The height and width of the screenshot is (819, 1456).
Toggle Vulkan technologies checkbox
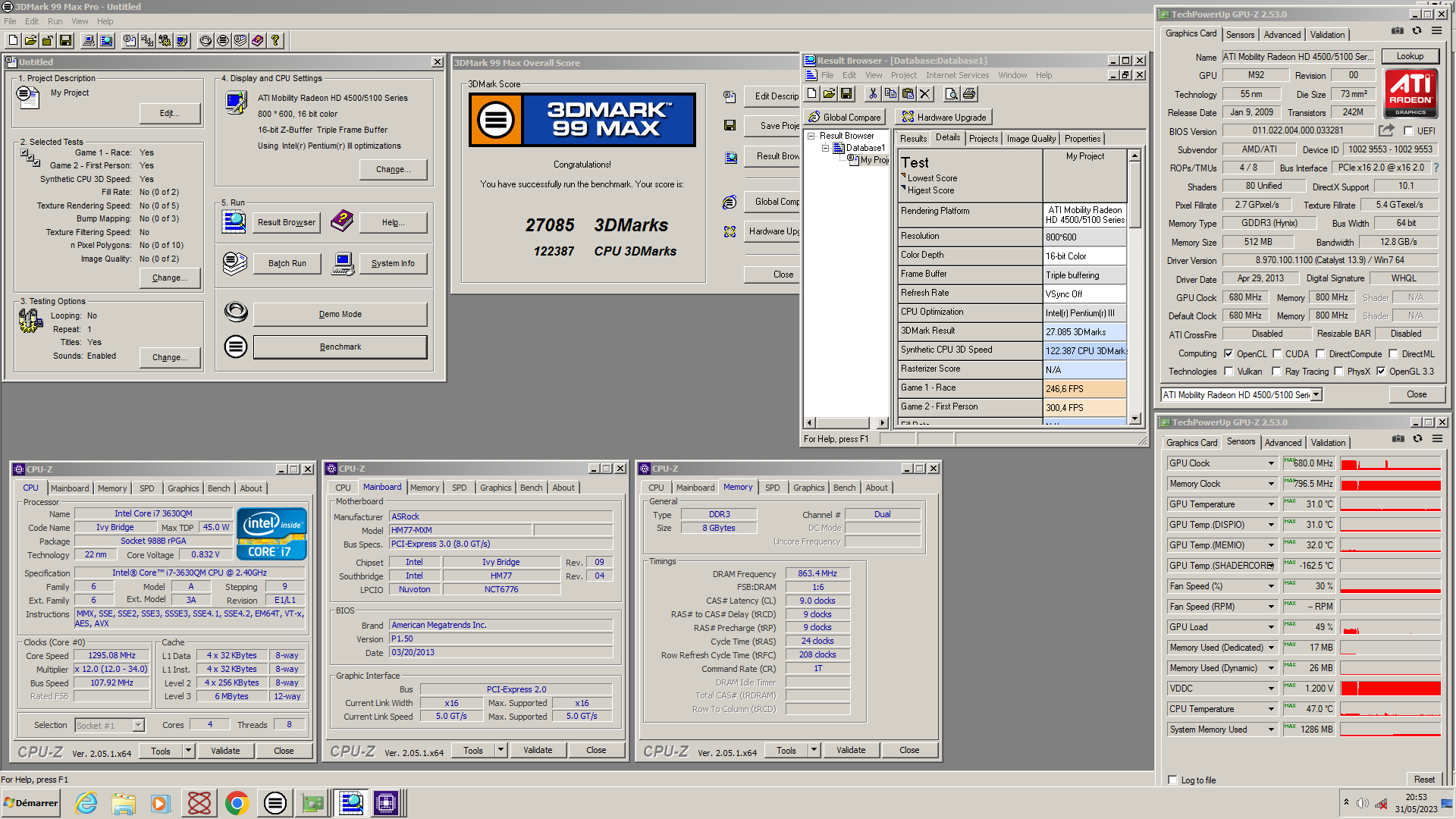1228,372
